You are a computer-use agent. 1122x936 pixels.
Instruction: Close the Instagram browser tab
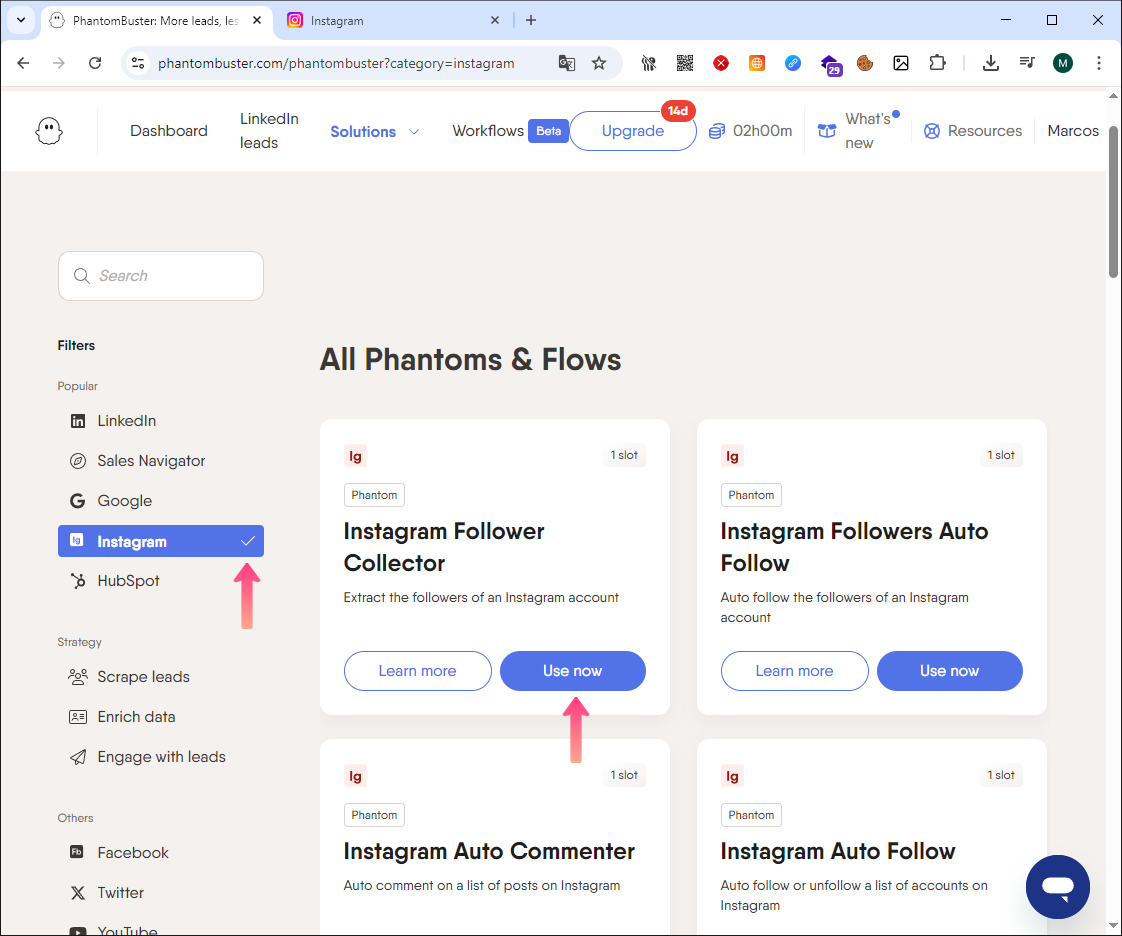pyautogui.click(x=494, y=21)
